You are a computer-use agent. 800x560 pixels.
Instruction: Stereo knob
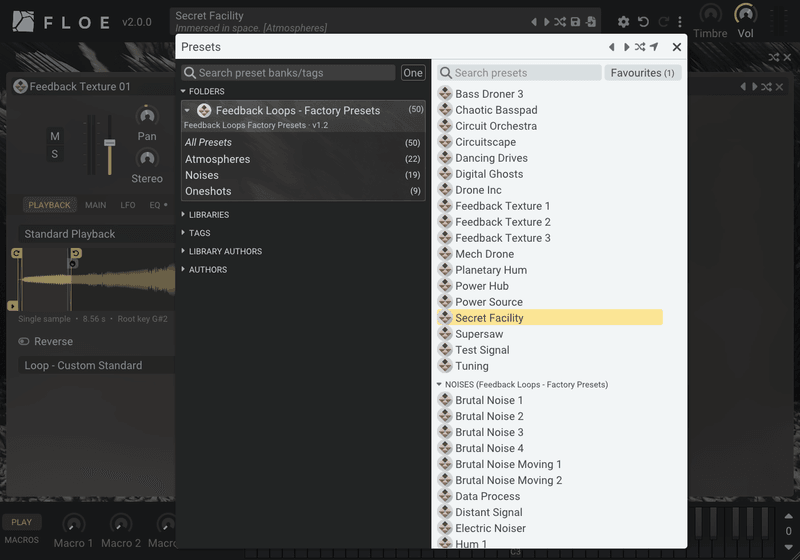(147, 159)
